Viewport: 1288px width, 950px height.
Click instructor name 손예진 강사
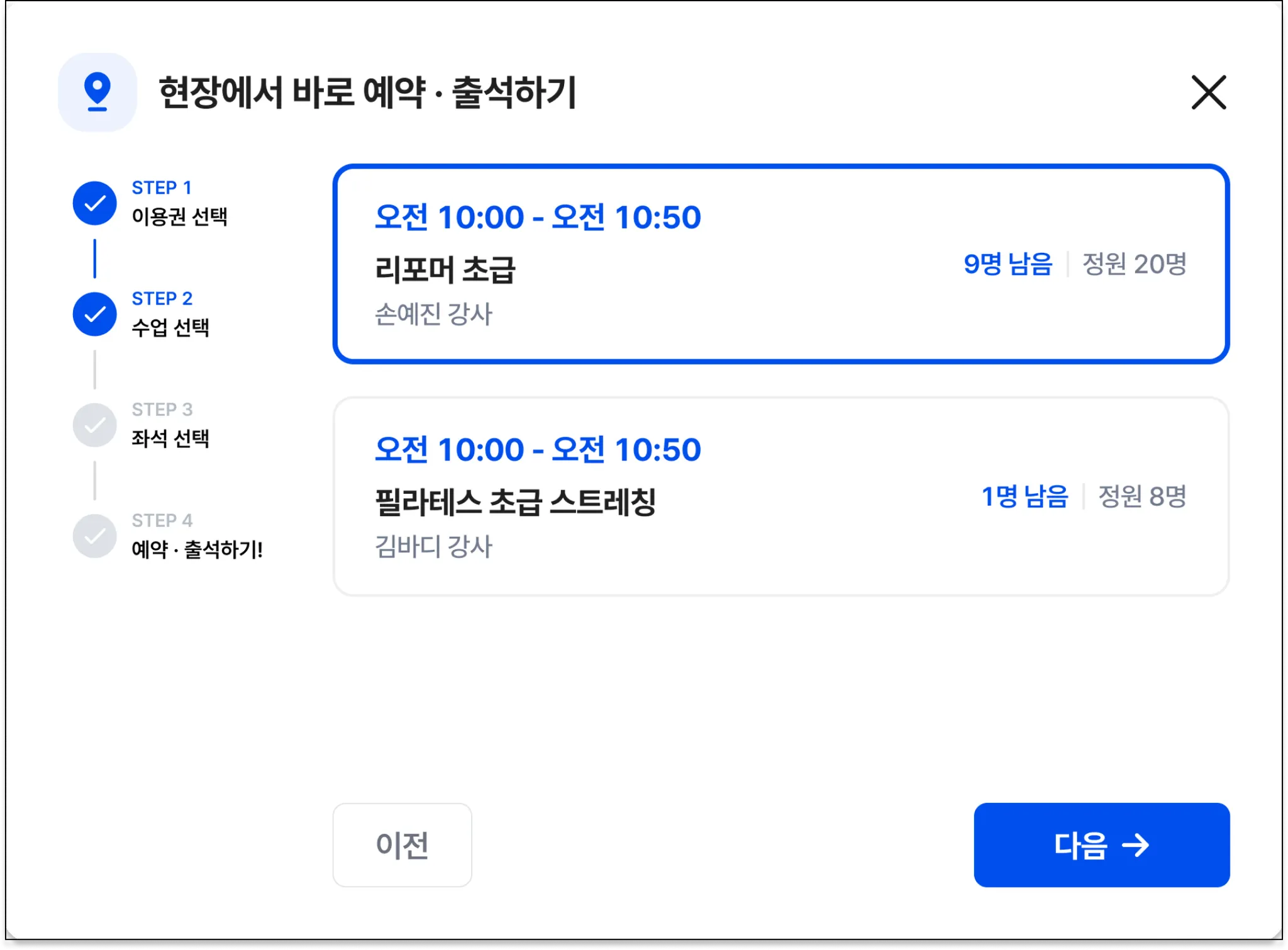pyautogui.click(x=433, y=314)
